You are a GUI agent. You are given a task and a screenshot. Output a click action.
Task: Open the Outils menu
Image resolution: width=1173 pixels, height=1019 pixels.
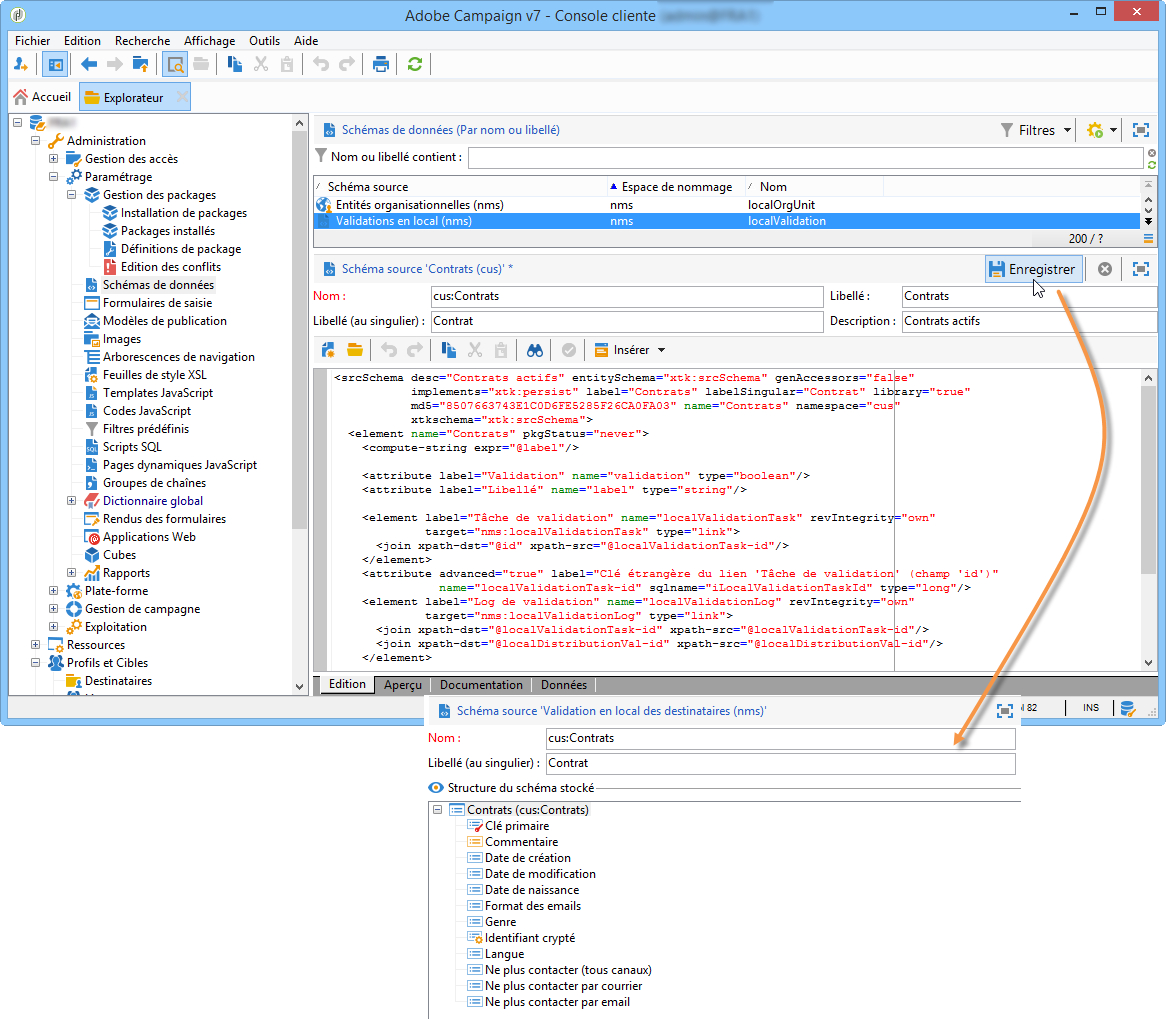tap(264, 41)
